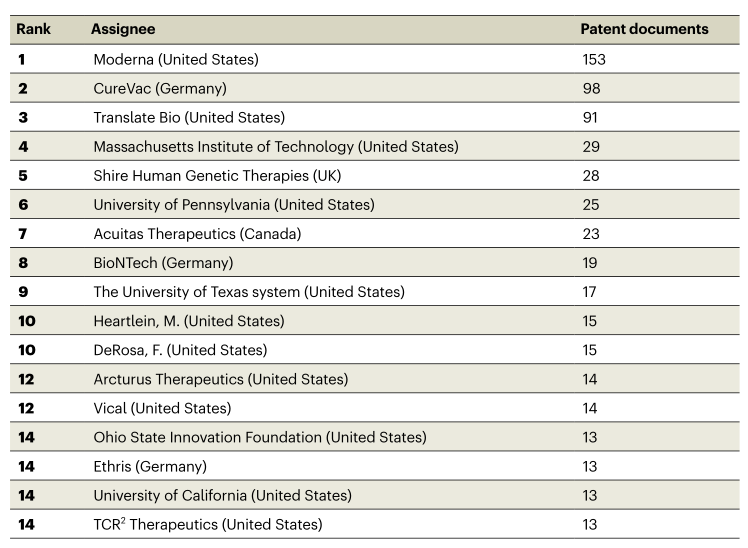Click on DeRosa, F. (United States)
748x548 pixels.
coord(180,350)
